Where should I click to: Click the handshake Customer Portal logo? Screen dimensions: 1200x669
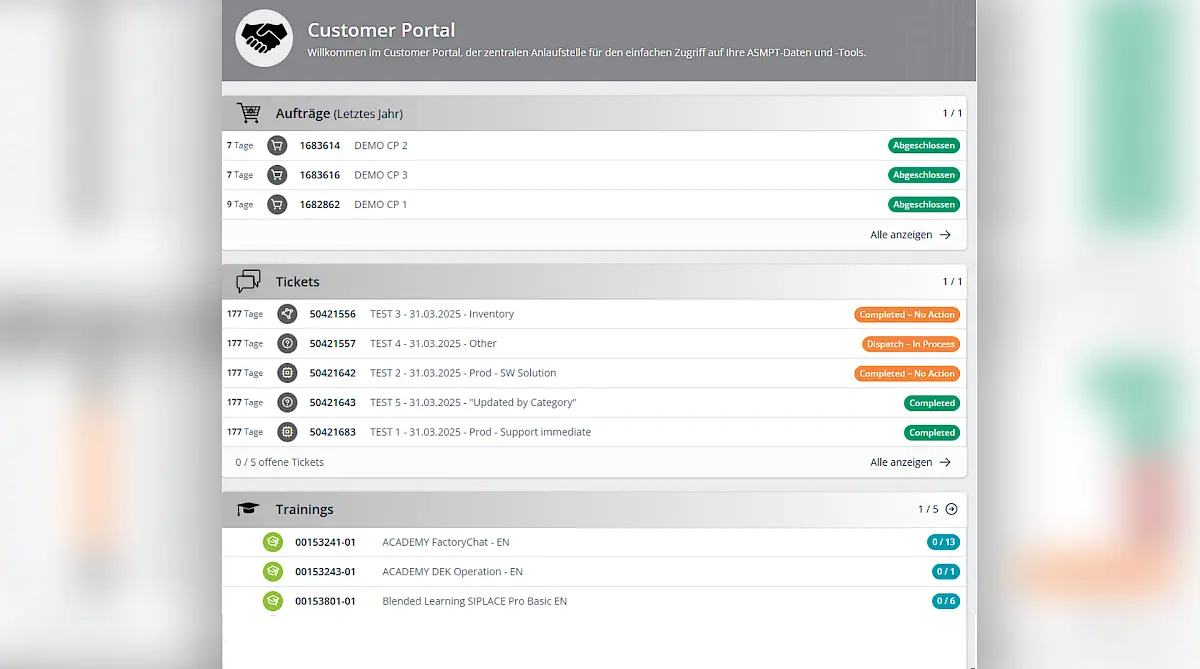point(264,39)
